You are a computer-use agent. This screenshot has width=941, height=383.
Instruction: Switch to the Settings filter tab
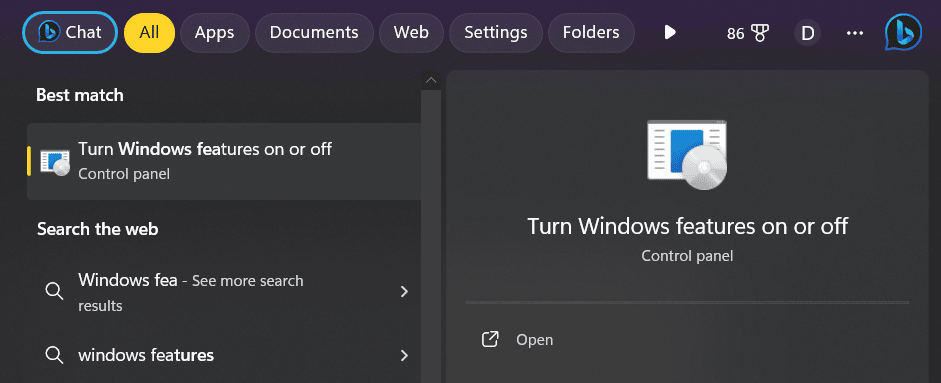[x=496, y=32]
